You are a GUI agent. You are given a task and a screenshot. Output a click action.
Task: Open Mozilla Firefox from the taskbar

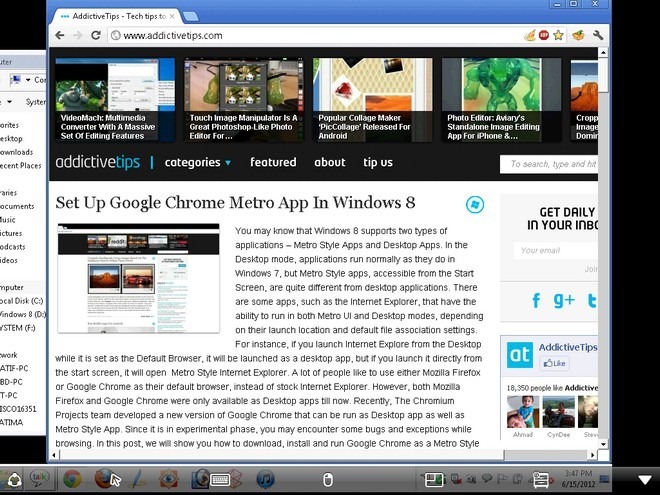[104, 479]
